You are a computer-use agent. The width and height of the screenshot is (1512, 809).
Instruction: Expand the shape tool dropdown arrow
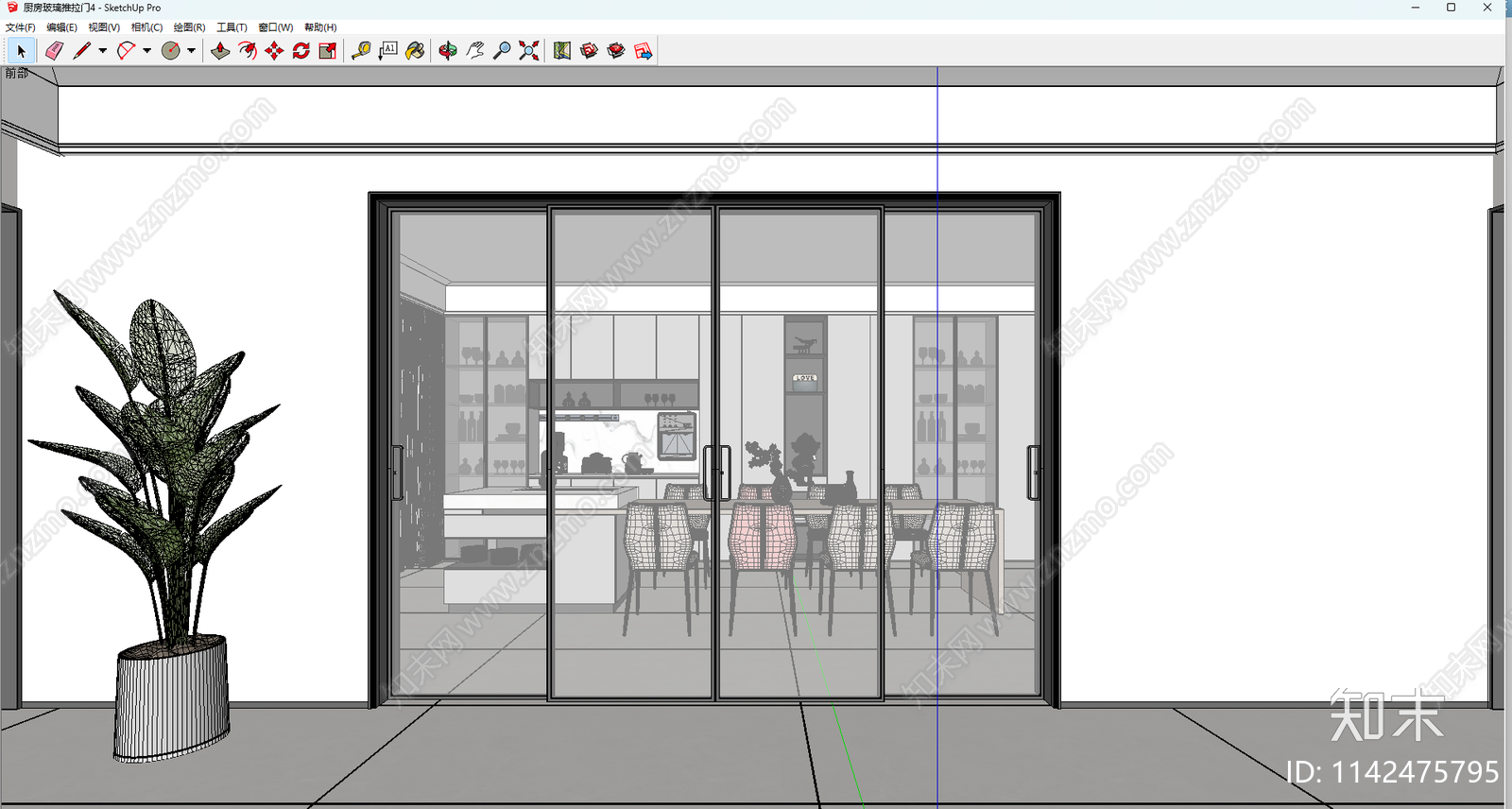pyautogui.click(x=191, y=51)
